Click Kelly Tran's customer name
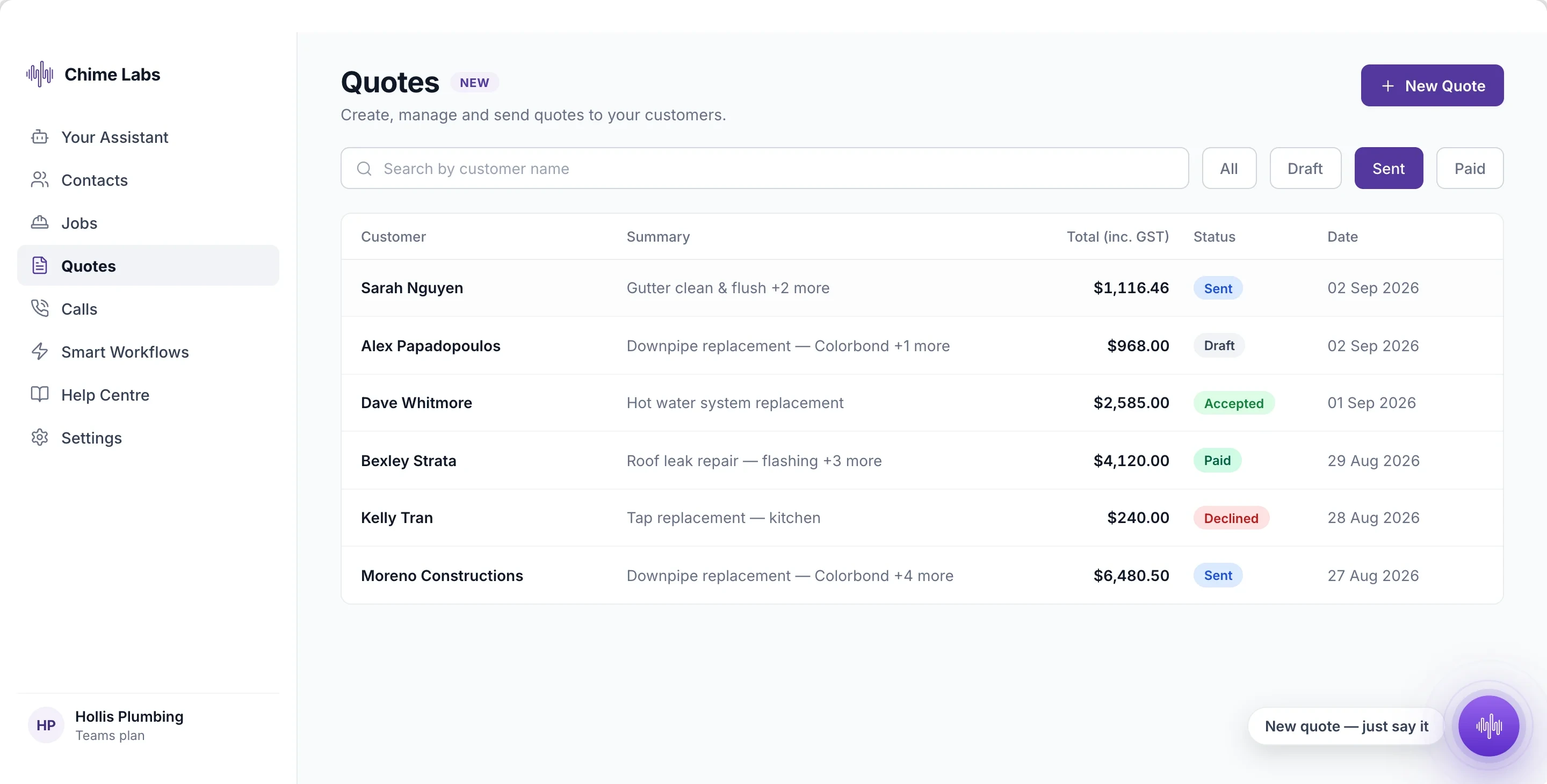The image size is (1547, 784). pos(396,518)
